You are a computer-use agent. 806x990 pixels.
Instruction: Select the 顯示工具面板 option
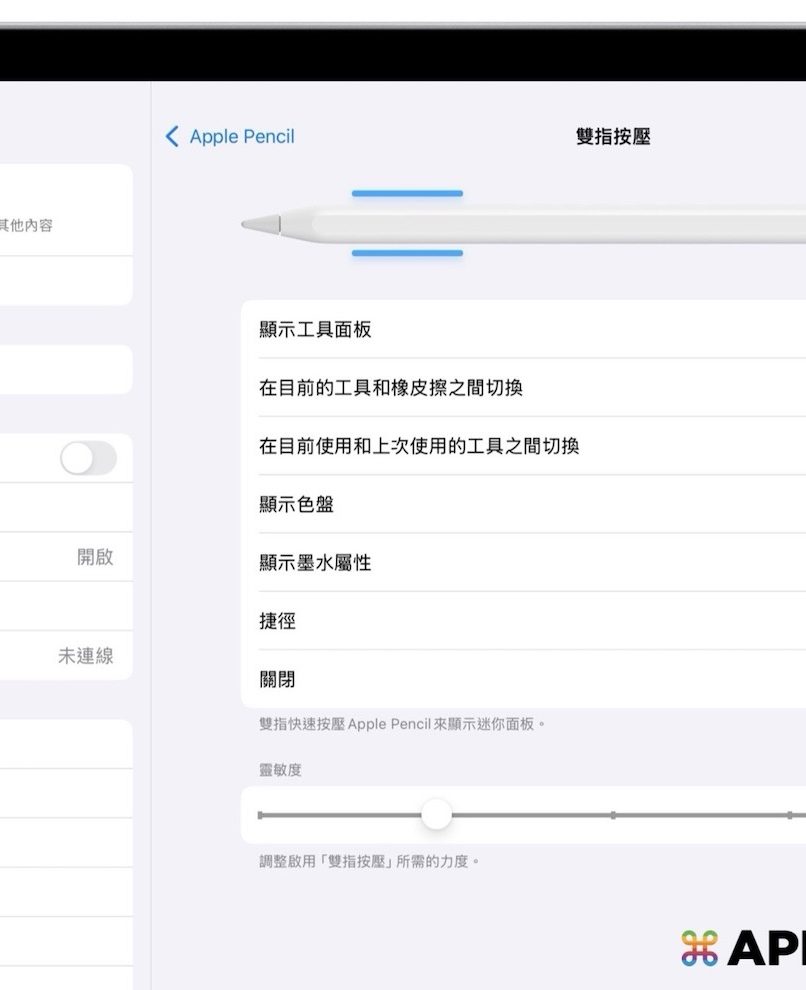(315, 329)
